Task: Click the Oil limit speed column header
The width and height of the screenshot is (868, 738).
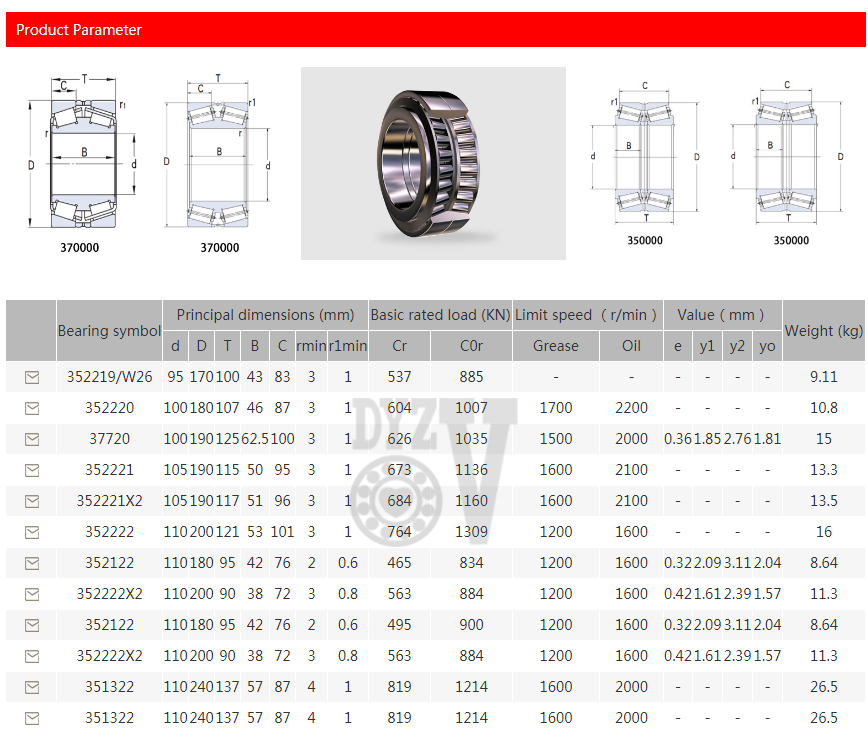Action: [x=631, y=346]
